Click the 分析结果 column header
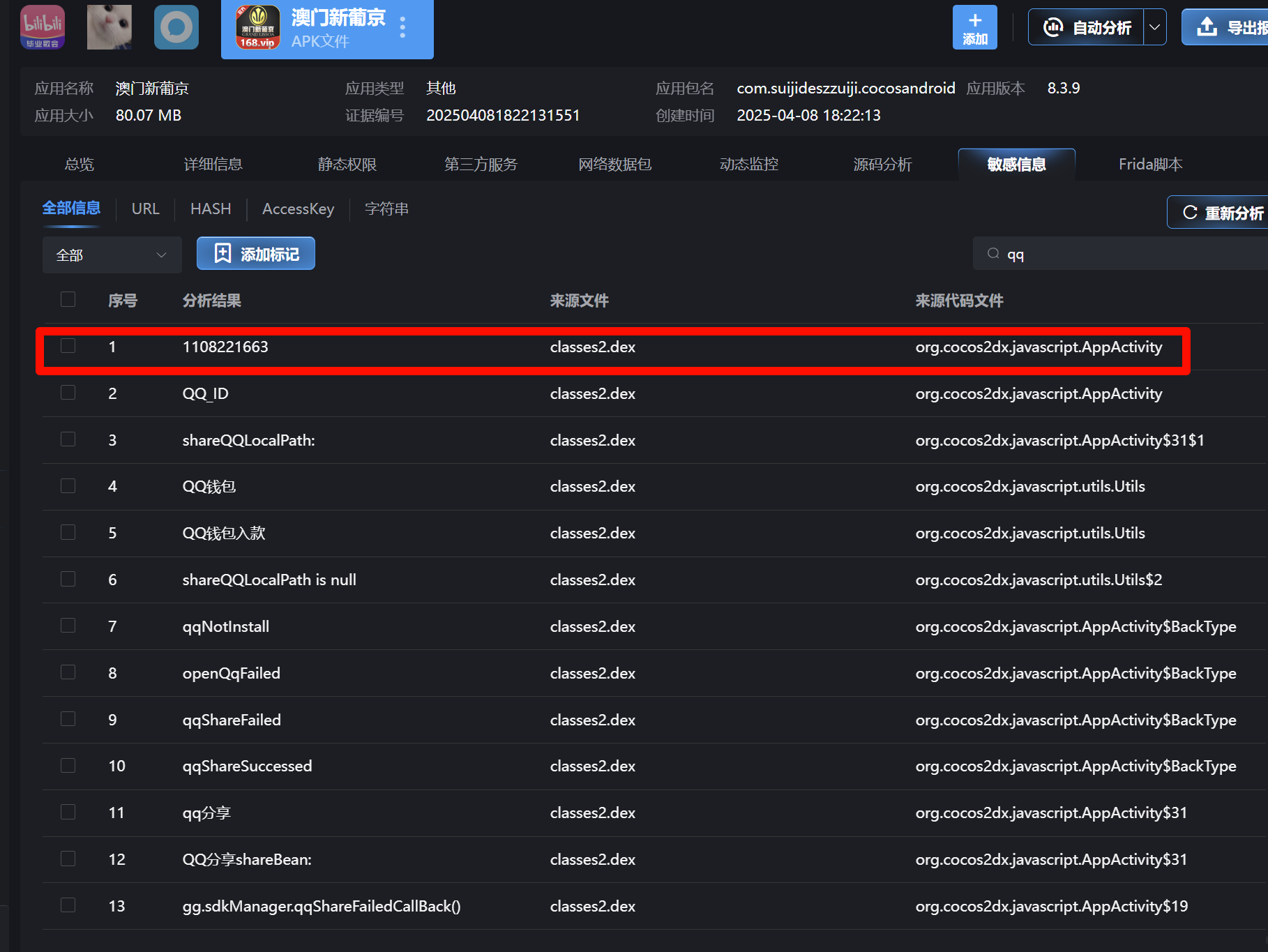 [212, 301]
